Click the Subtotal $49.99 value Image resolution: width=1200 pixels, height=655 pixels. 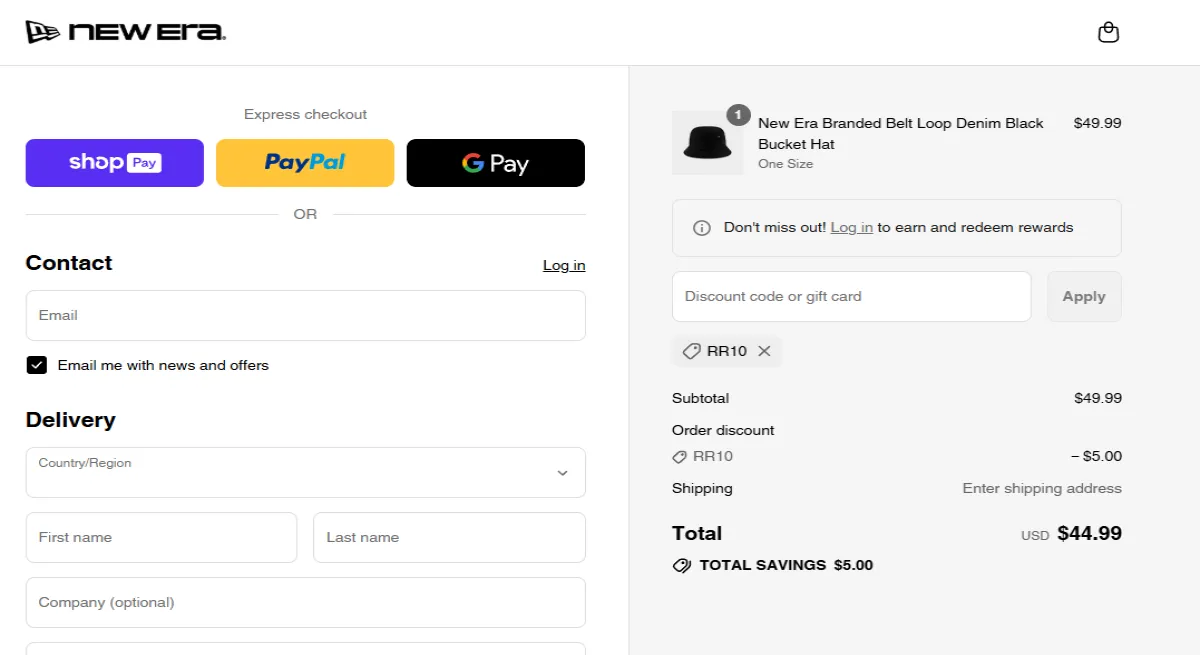pos(1098,398)
